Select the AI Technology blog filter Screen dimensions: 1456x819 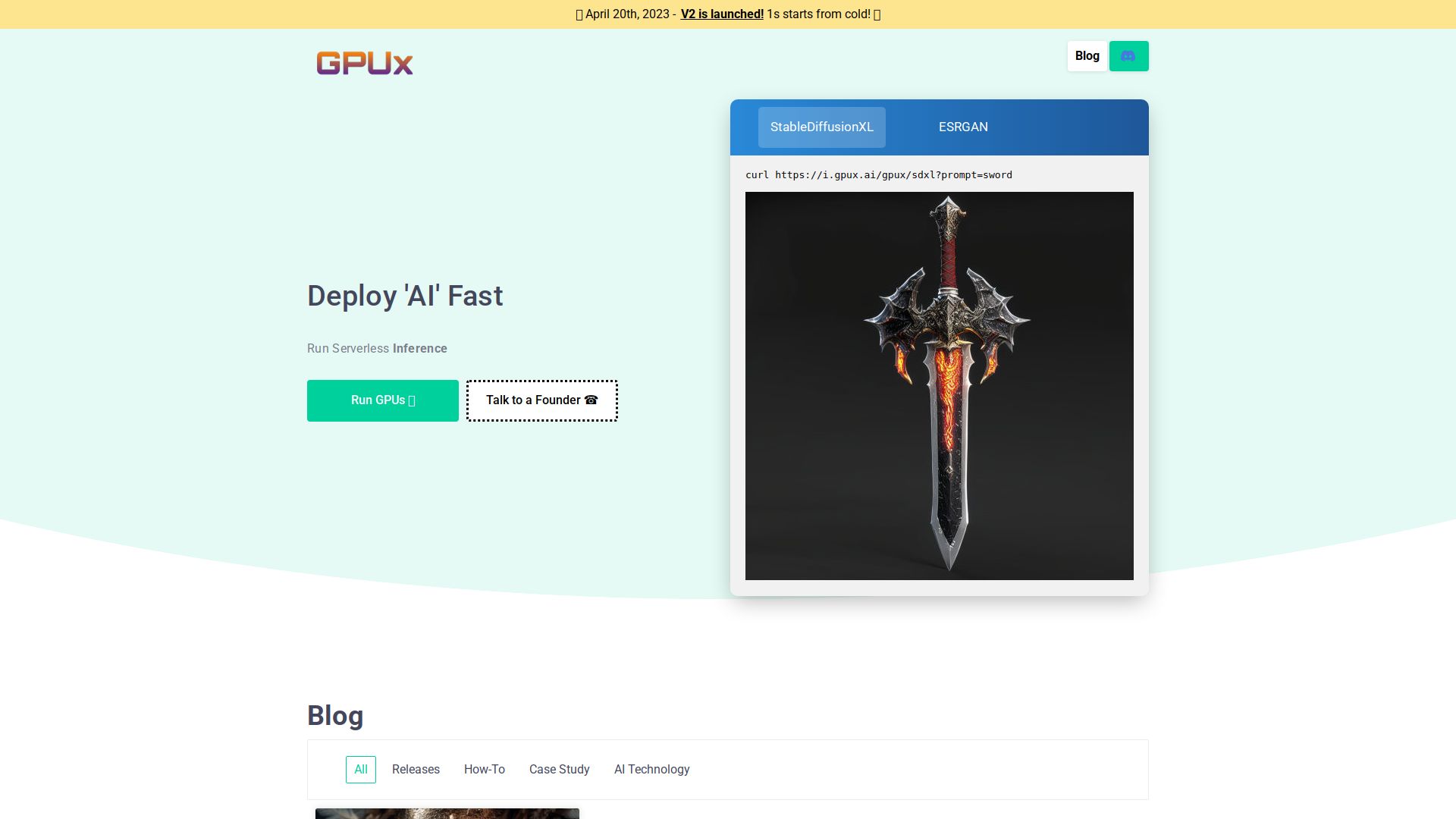(x=651, y=769)
